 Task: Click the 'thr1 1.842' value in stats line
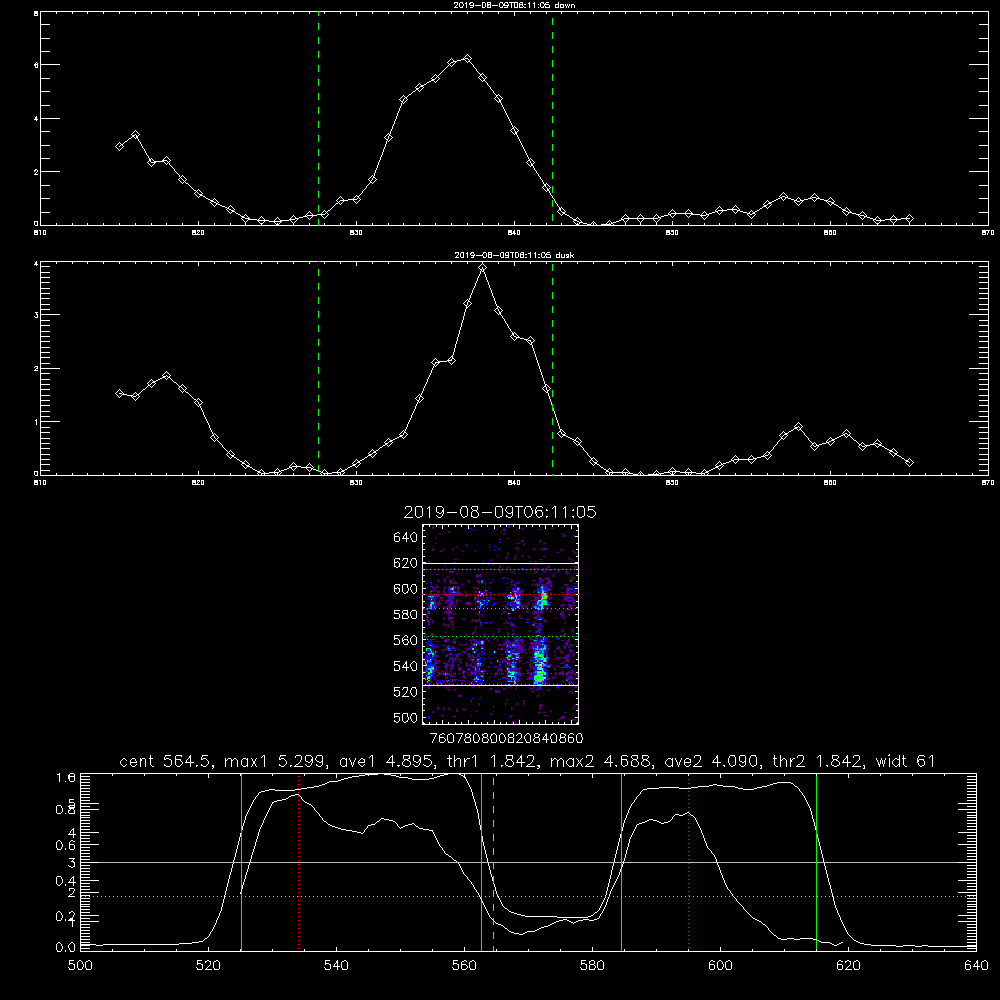click(x=491, y=761)
